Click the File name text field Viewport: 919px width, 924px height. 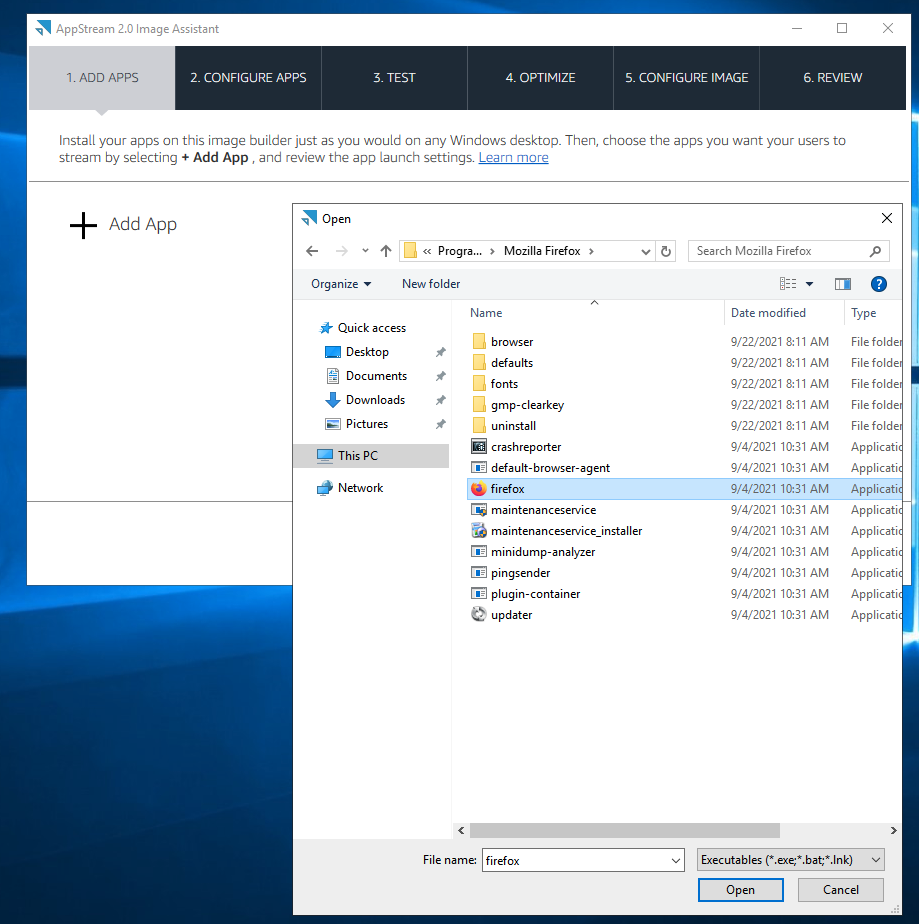pos(576,860)
